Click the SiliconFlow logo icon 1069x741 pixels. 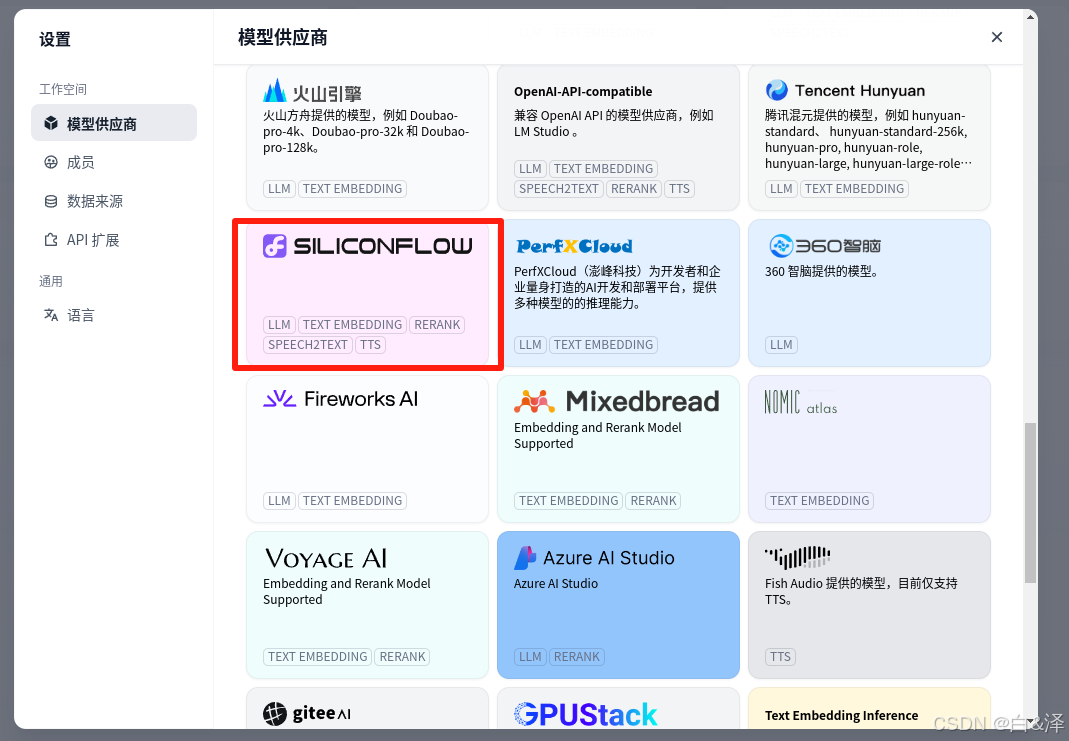pos(275,246)
